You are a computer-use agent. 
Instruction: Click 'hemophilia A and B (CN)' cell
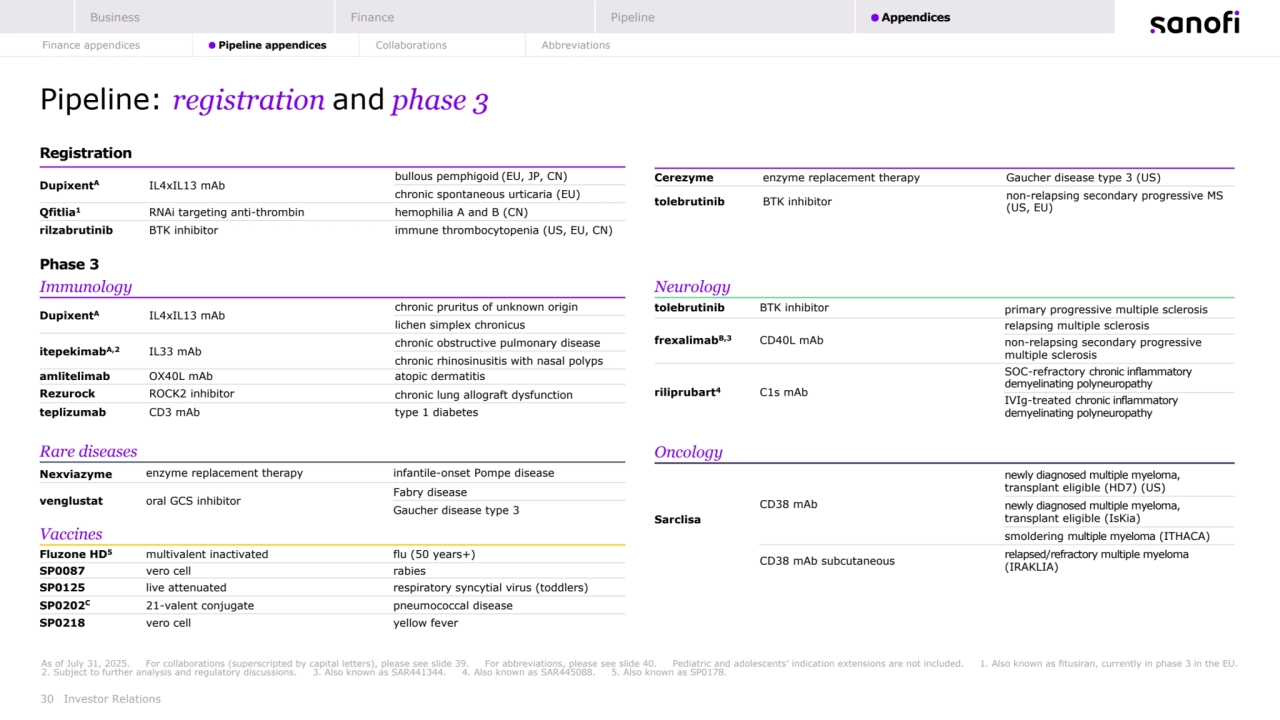461,212
